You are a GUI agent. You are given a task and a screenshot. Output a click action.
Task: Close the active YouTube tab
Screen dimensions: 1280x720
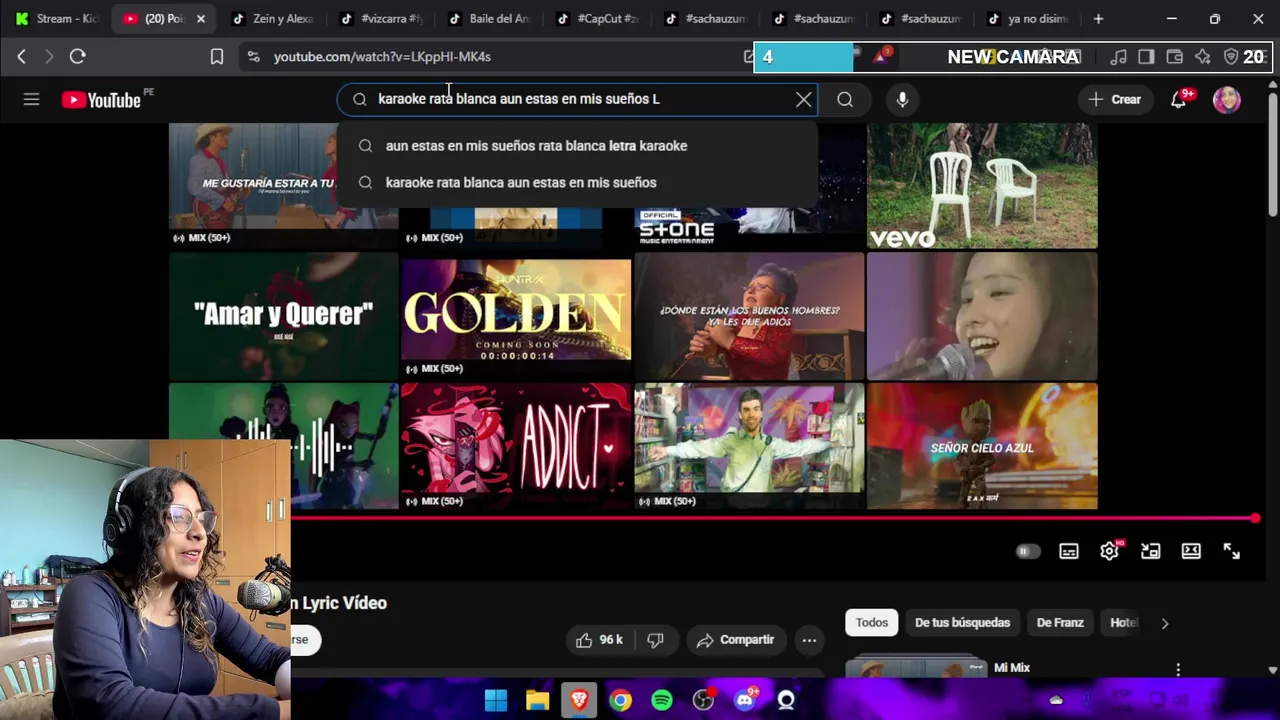click(200, 18)
